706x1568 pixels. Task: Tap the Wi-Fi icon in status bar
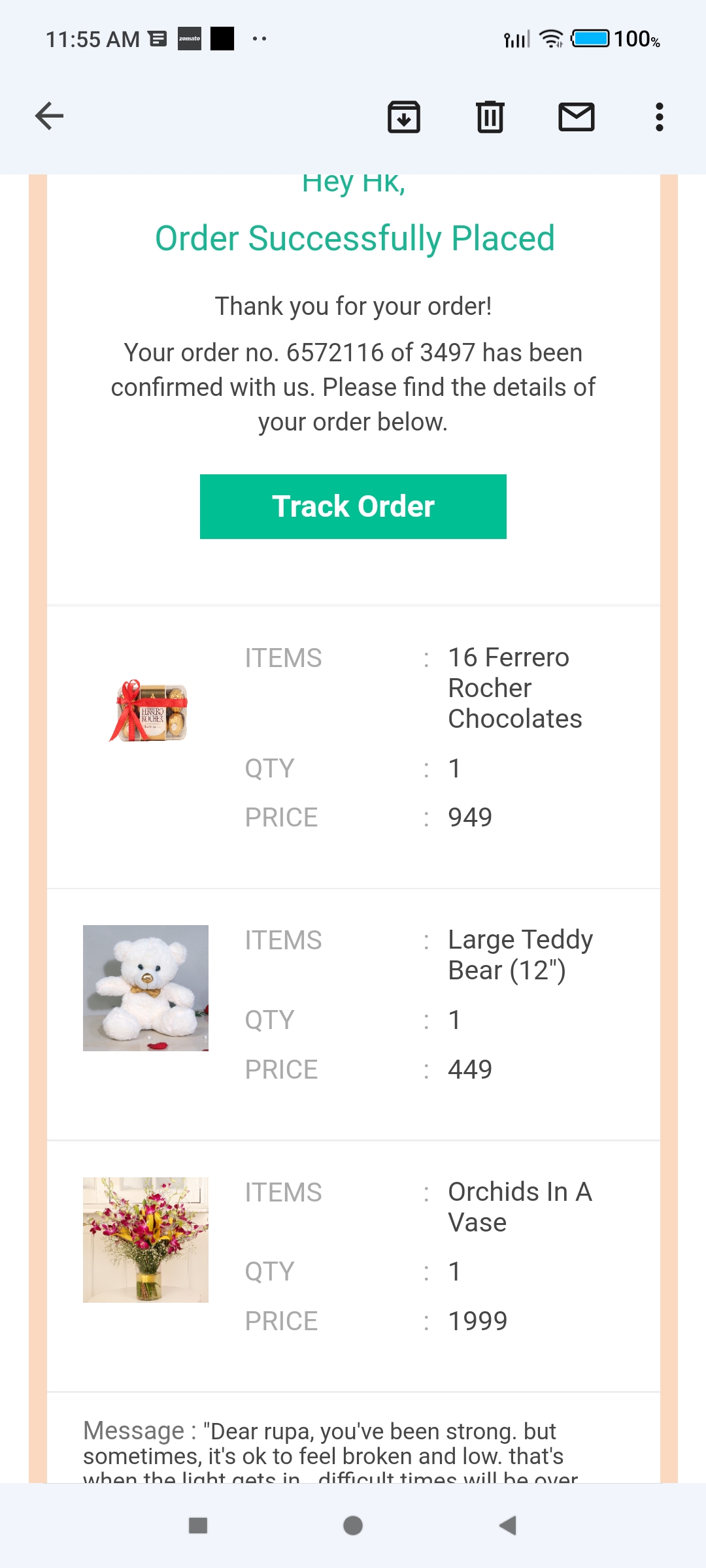point(551,39)
